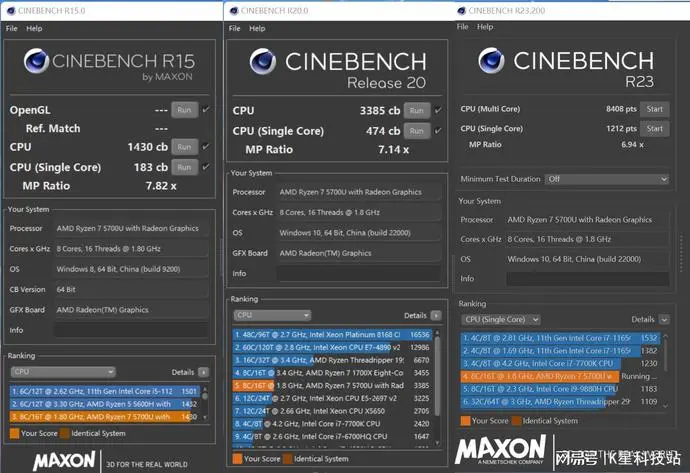Viewport: 690px width, 473px height.
Task: Open the Minimum Test Duration dropdown
Action: pyautogui.click(x=607, y=179)
